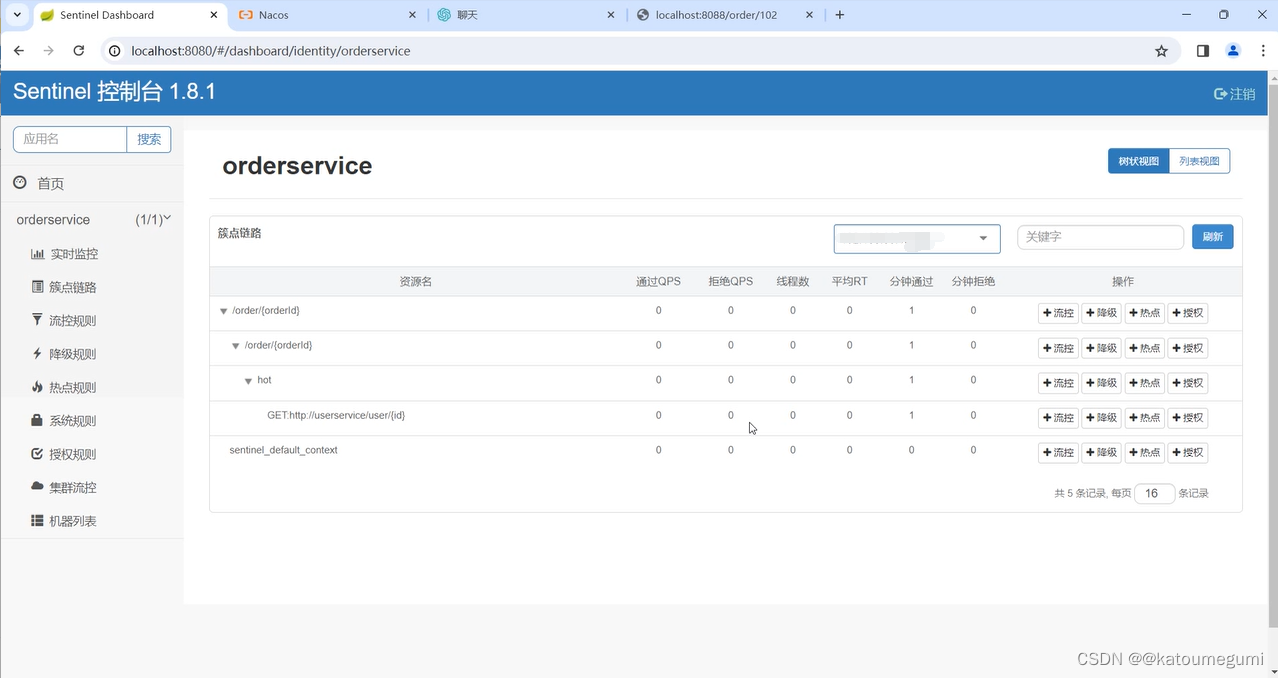Switch to 列表视图 list view
1278x678 pixels.
(1199, 161)
